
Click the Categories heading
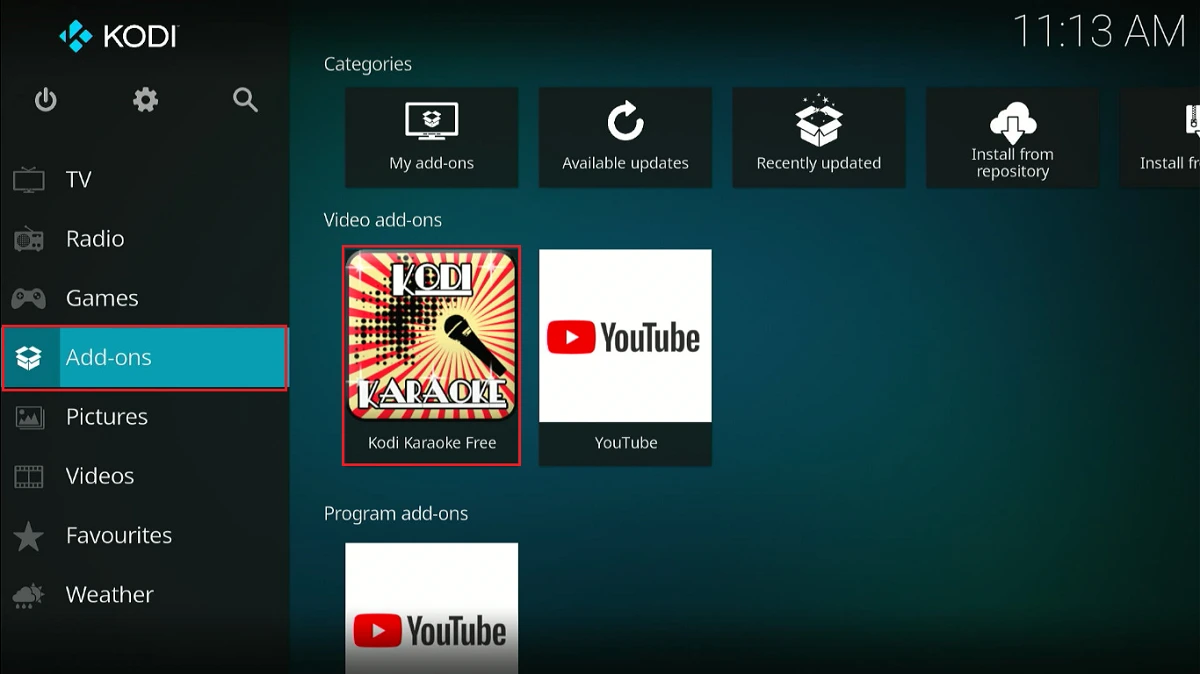[x=368, y=64]
